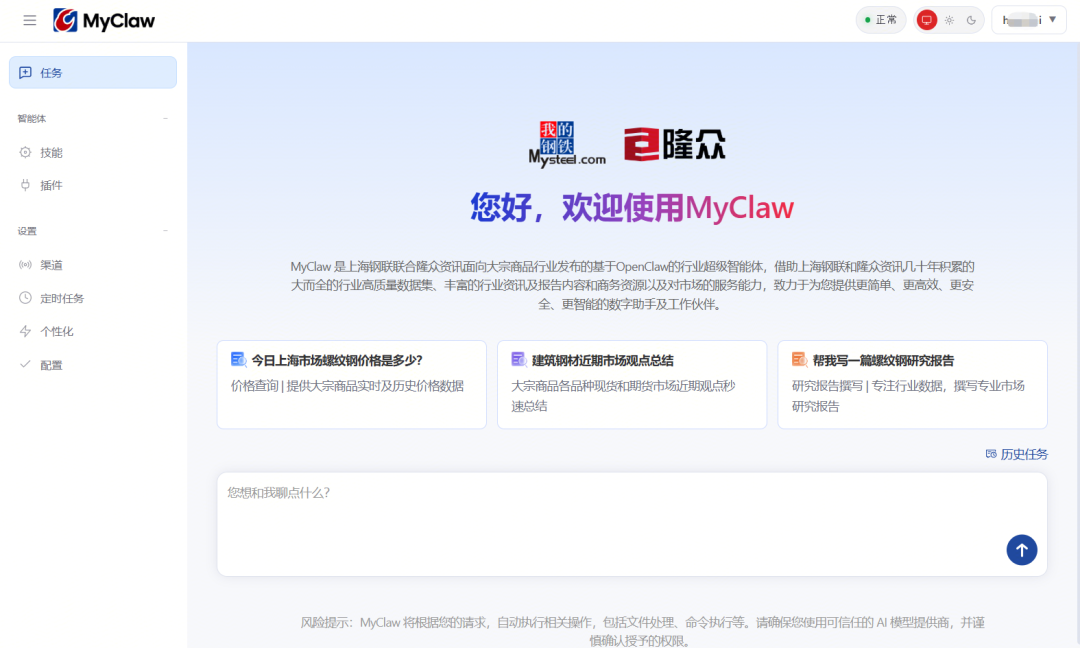Click the orange research report card icon
This screenshot has height=648, width=1080.
(799, 359)
